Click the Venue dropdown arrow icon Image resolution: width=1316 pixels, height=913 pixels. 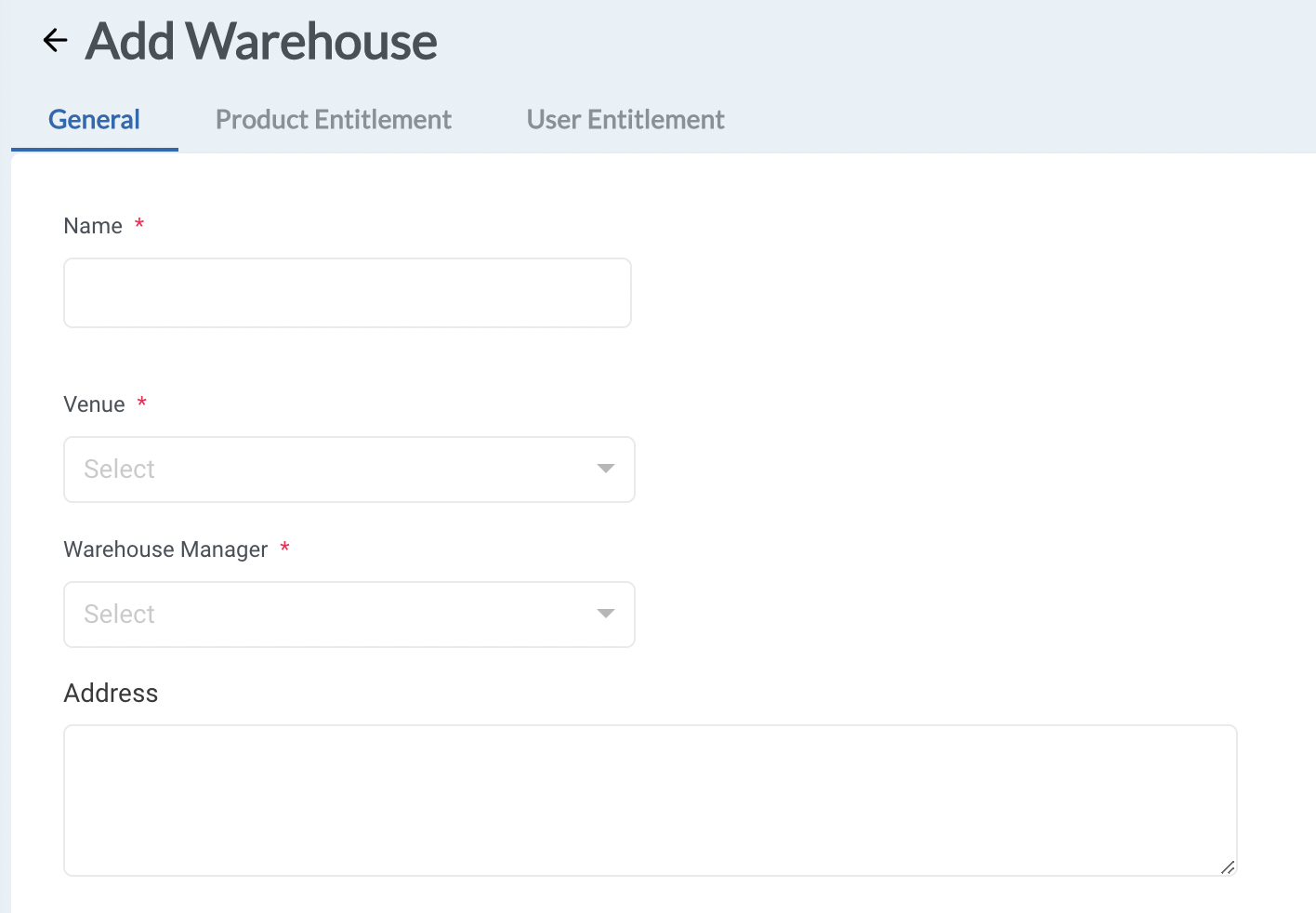pos(605,469)
